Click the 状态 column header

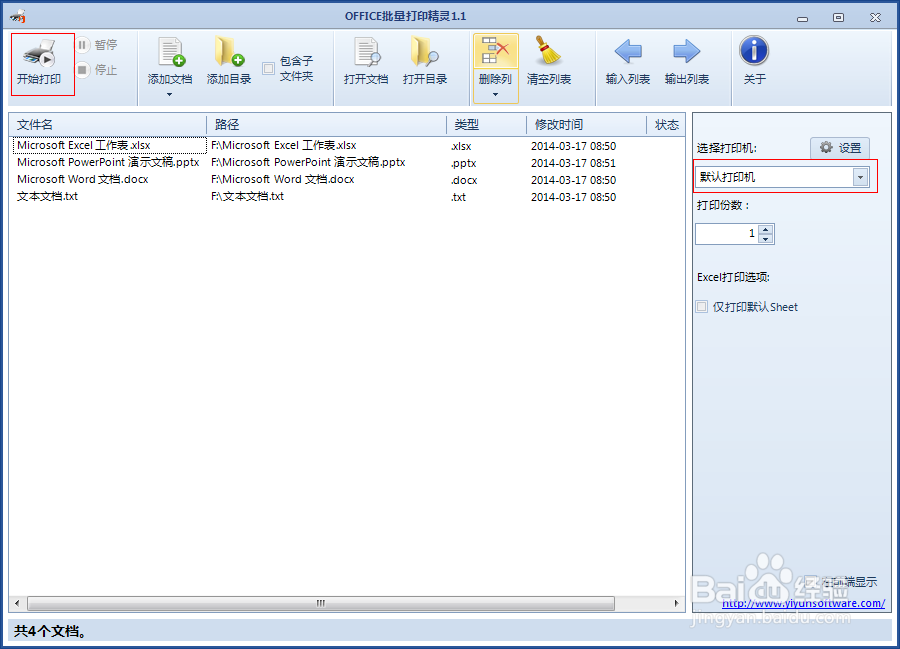point(666,125)
